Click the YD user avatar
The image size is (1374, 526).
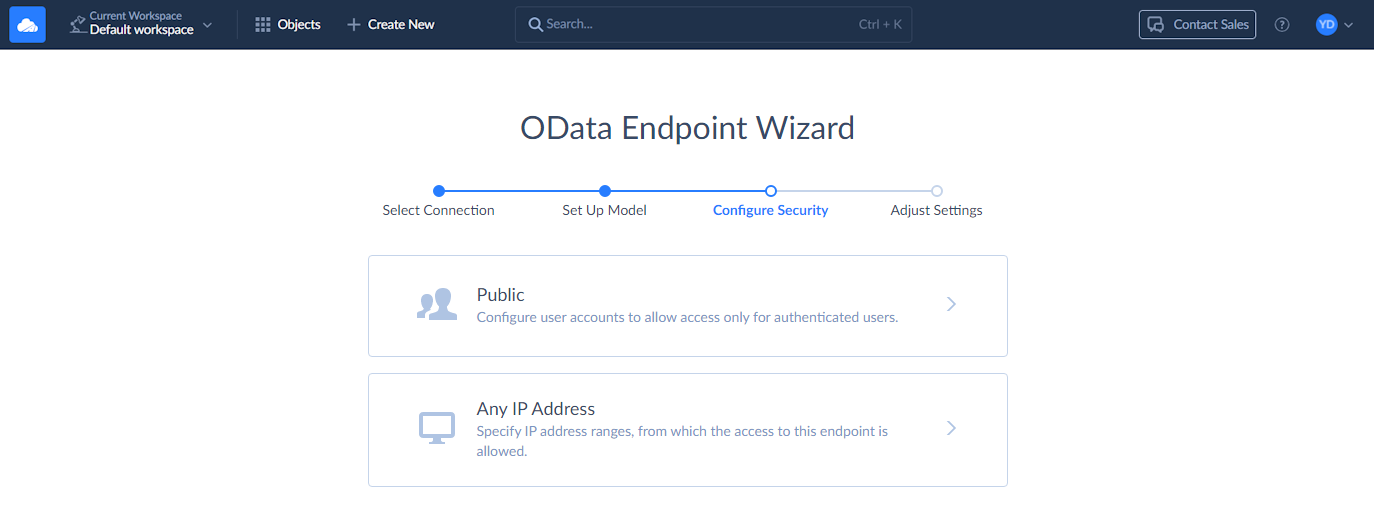[1326, 25]
